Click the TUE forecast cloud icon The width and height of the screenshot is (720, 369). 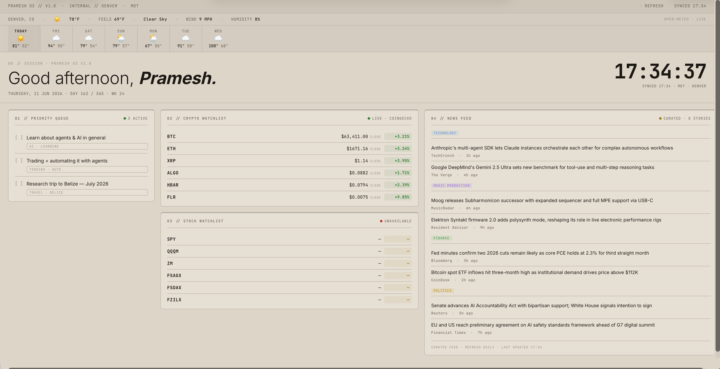186,38
